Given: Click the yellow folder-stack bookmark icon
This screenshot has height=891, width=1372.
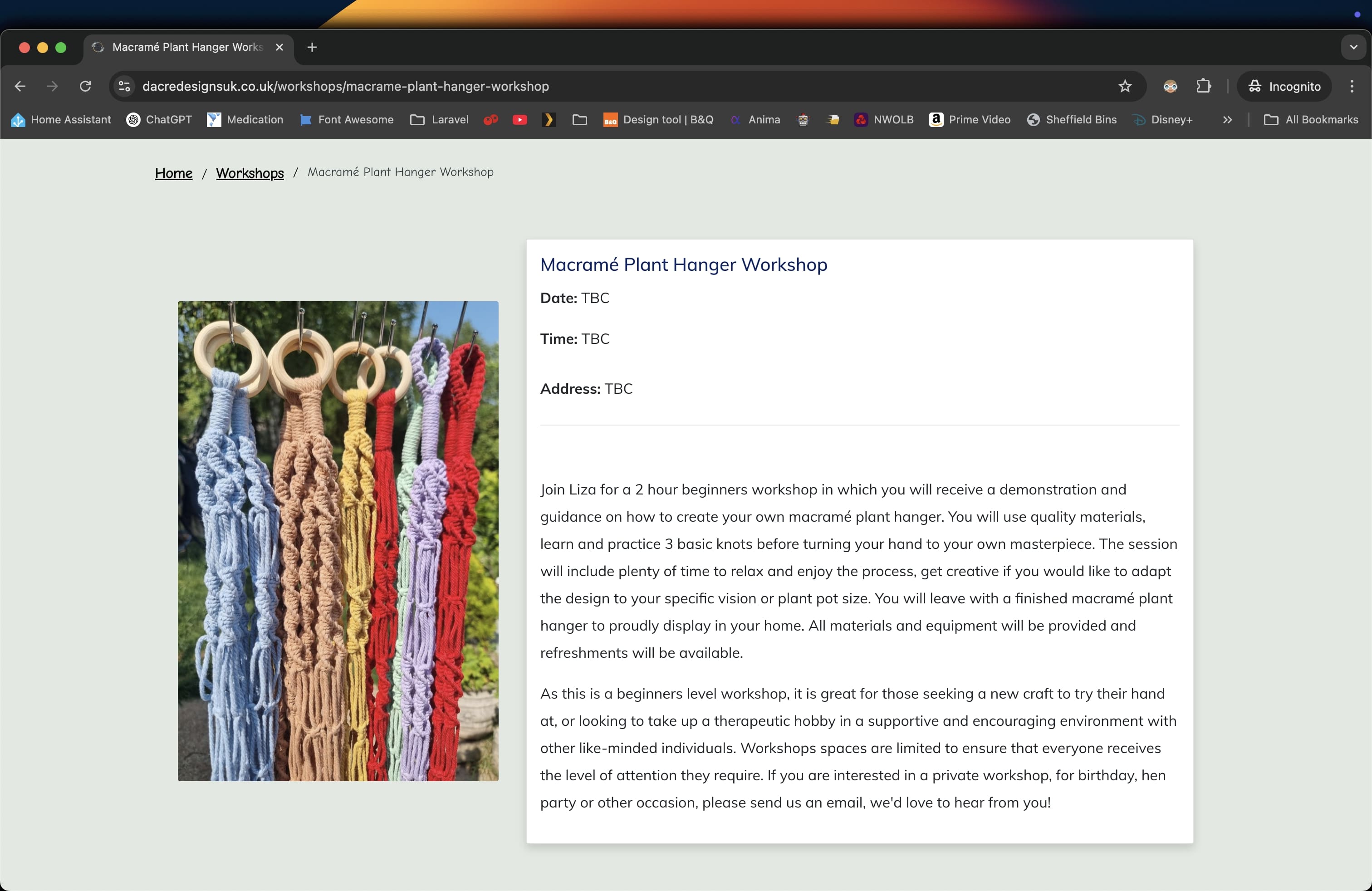Looking at the screenshot, I should [x=833, y=120].
